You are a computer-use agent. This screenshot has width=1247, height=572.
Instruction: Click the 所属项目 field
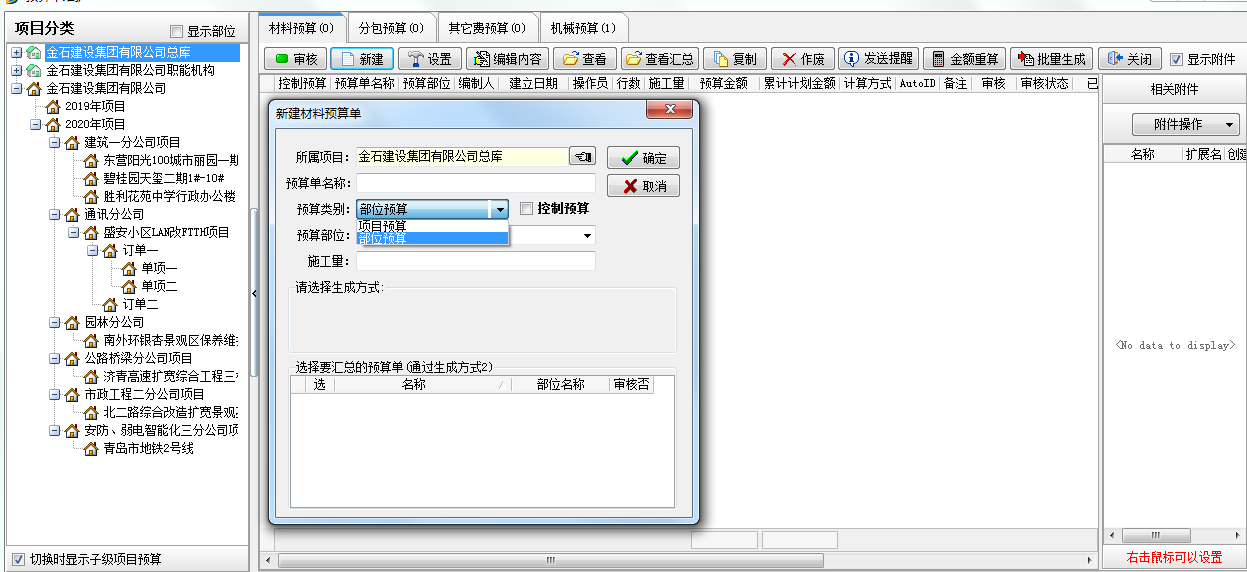point(463,156)
